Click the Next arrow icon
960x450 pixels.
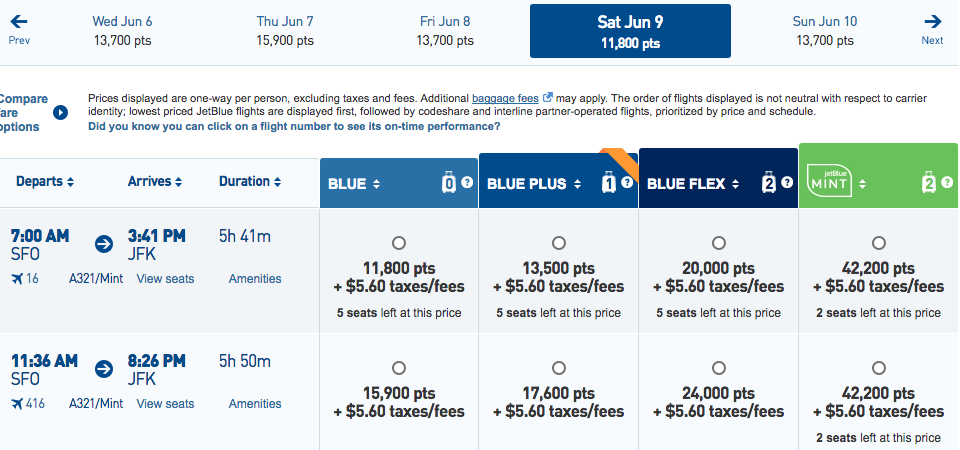pyautogui.click(x=932, y=20)
